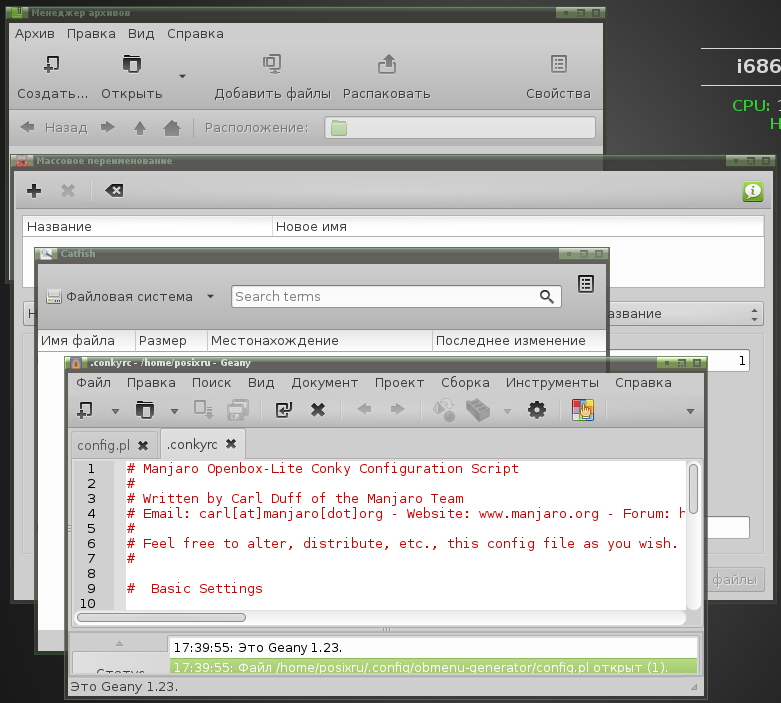Sort by Новое имя column header
Screen dimensions: 781x703
(518, 227)
